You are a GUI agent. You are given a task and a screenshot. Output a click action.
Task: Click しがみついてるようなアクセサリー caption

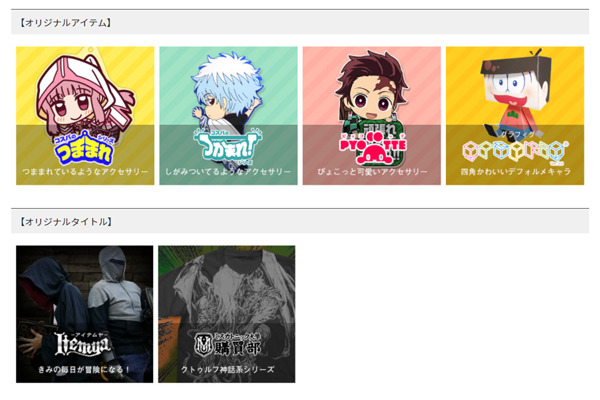click(228, 171)
